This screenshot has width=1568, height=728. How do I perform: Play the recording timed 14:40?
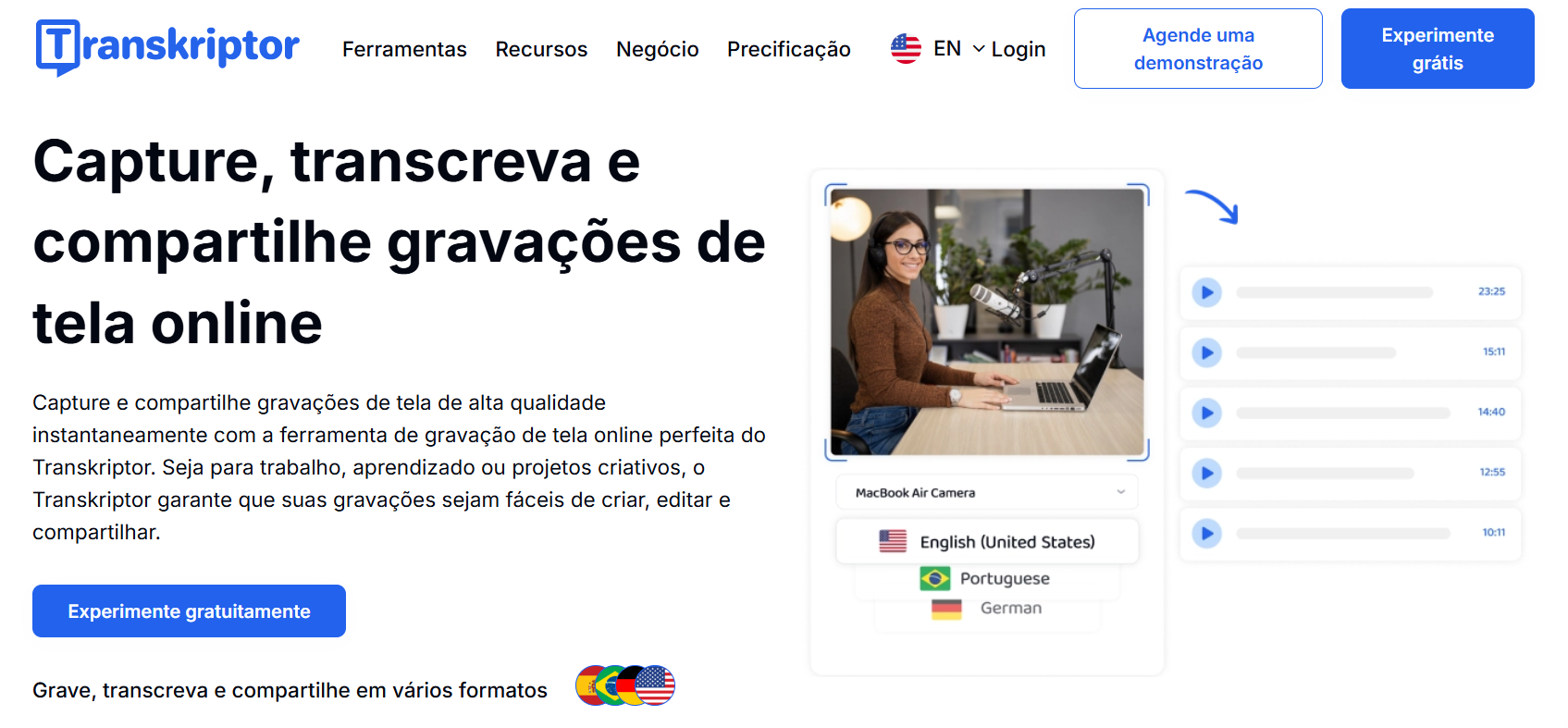click(1206, 413)
